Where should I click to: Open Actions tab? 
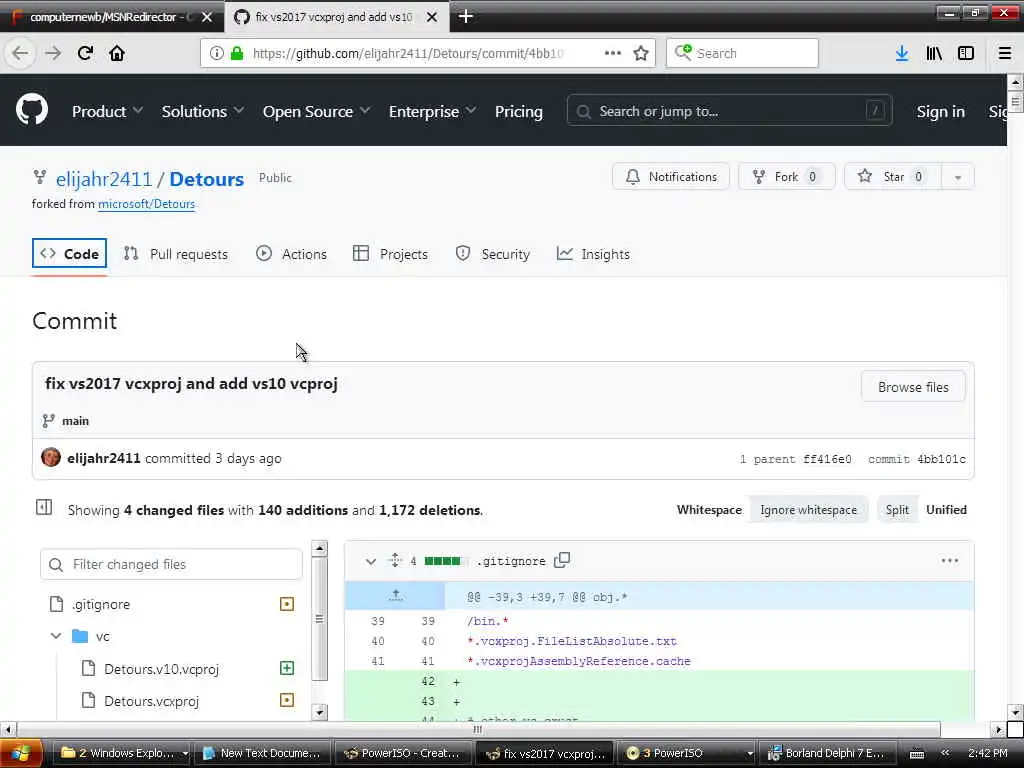(x=291, y=253)
